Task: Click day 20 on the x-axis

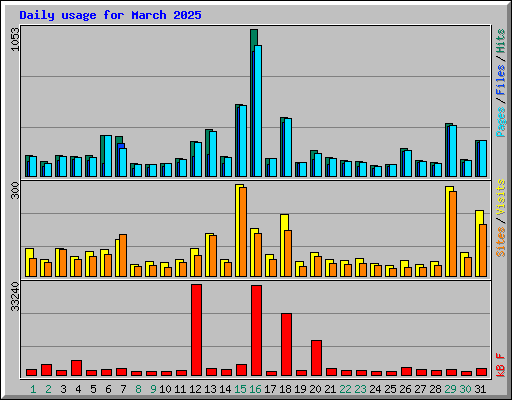Action: click(315, 389)
